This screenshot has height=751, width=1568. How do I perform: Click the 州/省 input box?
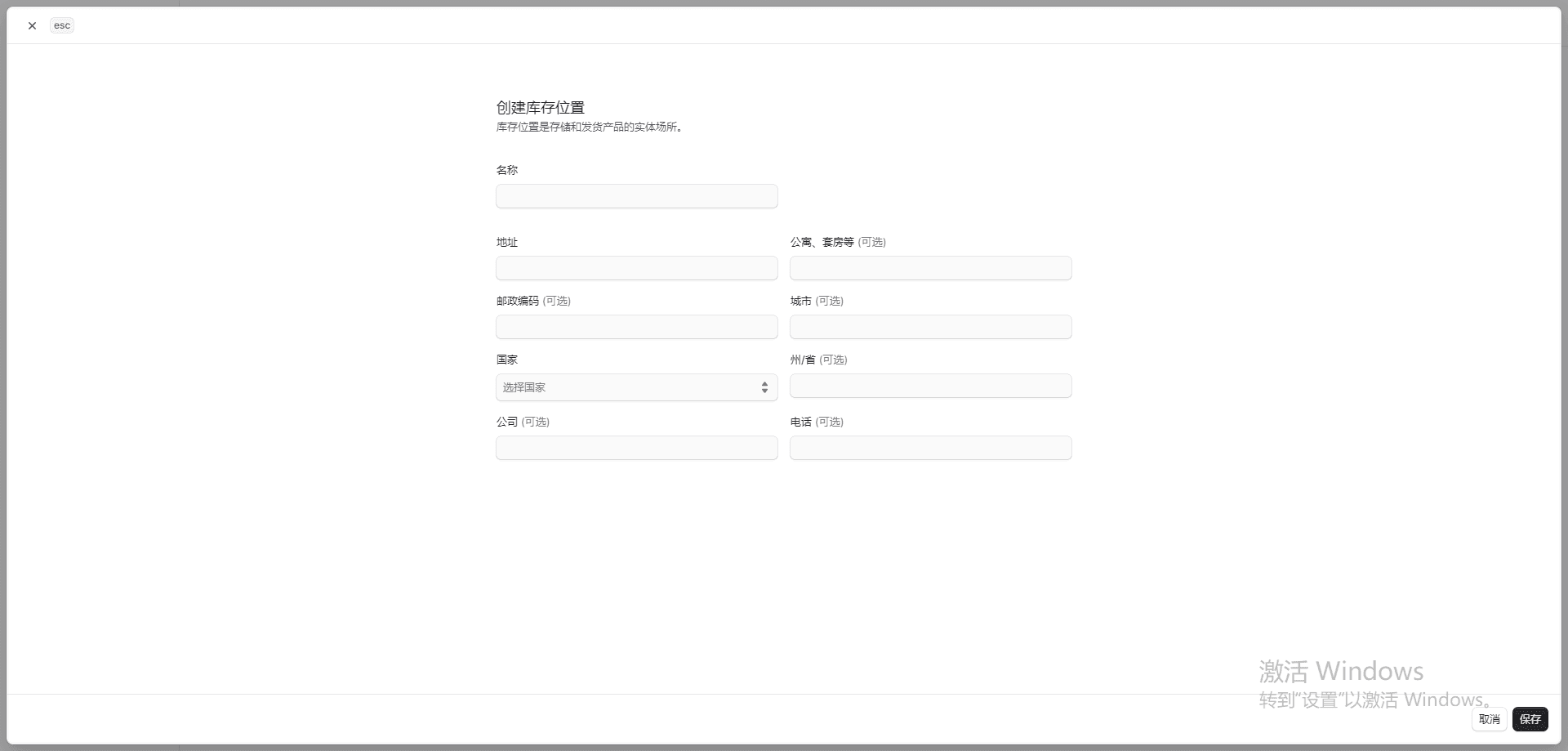[x=930, y=386]
